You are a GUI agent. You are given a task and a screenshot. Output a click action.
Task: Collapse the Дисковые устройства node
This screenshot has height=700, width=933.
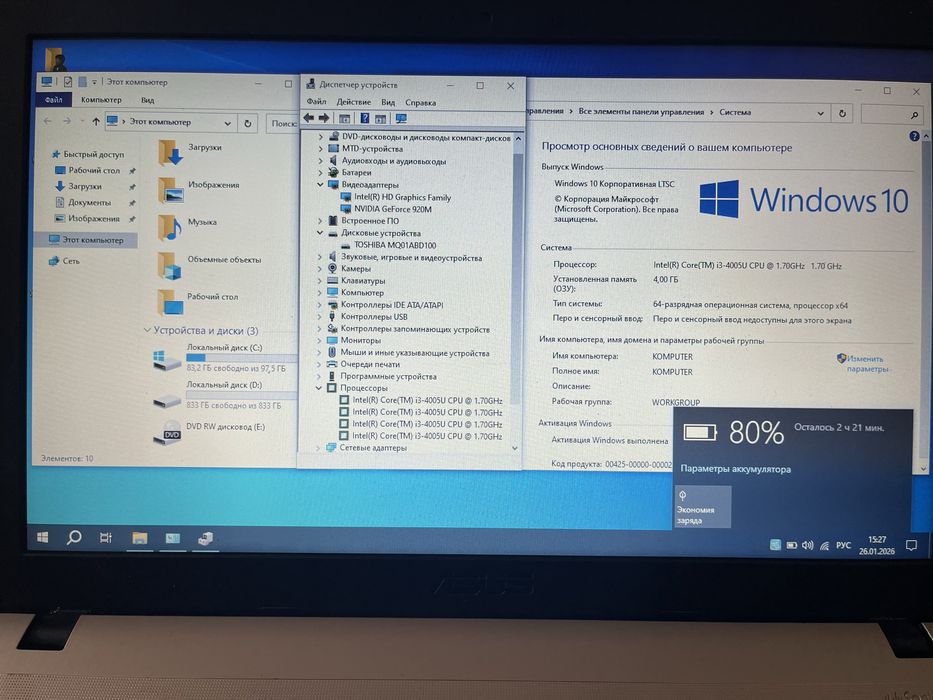(x=320, y=233)
